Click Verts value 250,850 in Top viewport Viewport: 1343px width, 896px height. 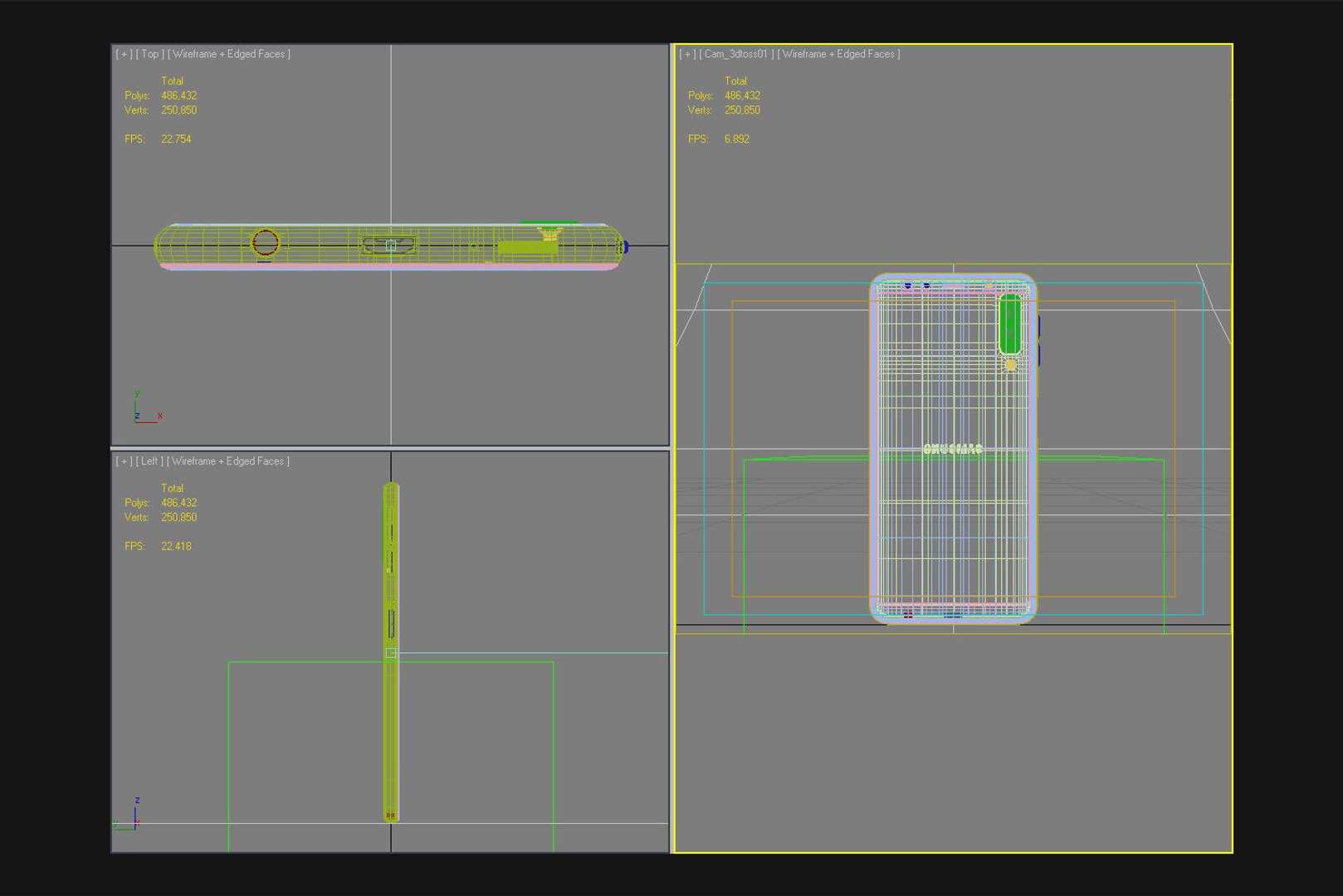click(x=178, y=110)
